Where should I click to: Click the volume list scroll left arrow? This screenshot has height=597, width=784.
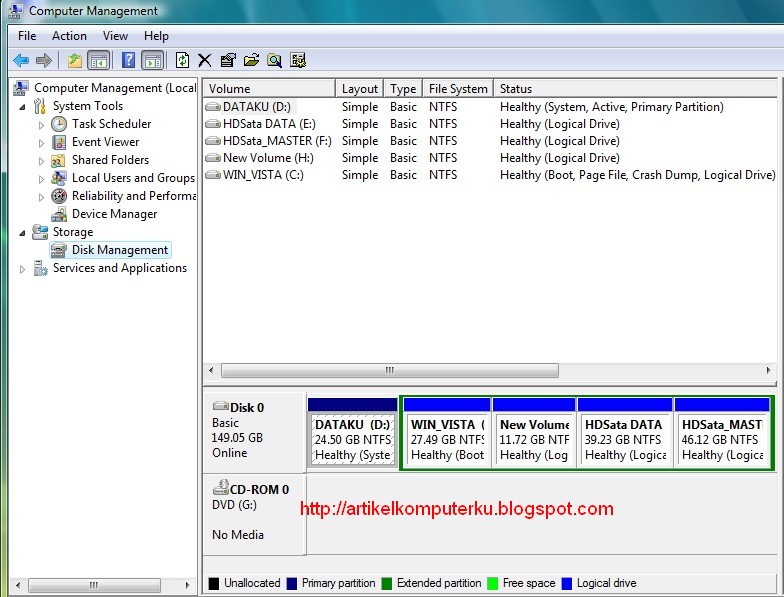tap(211, 370)
